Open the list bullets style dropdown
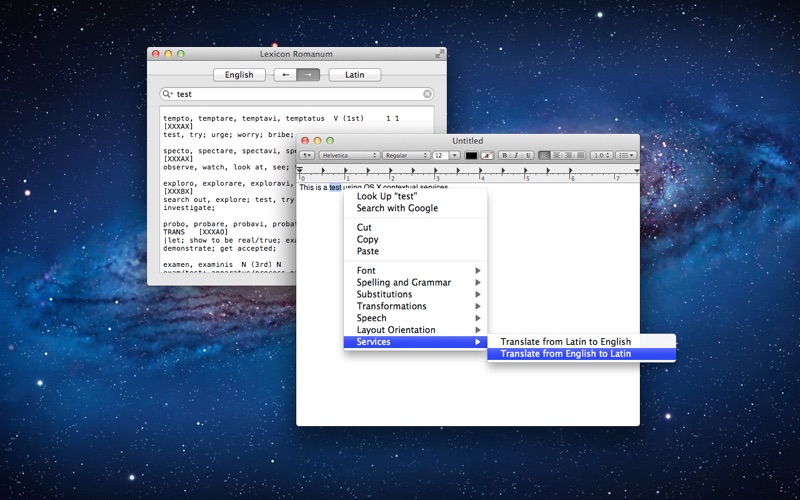800x500 pixels. pos(626,155)
